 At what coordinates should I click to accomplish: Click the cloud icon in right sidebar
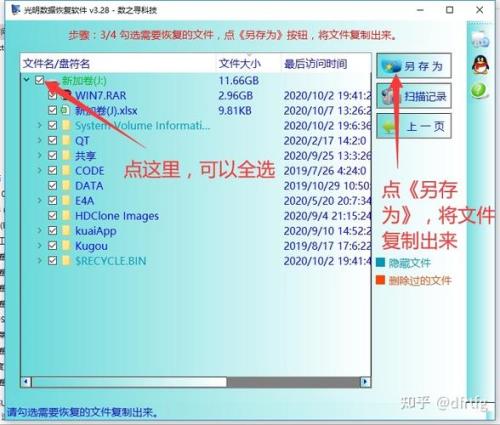point(480,39)
